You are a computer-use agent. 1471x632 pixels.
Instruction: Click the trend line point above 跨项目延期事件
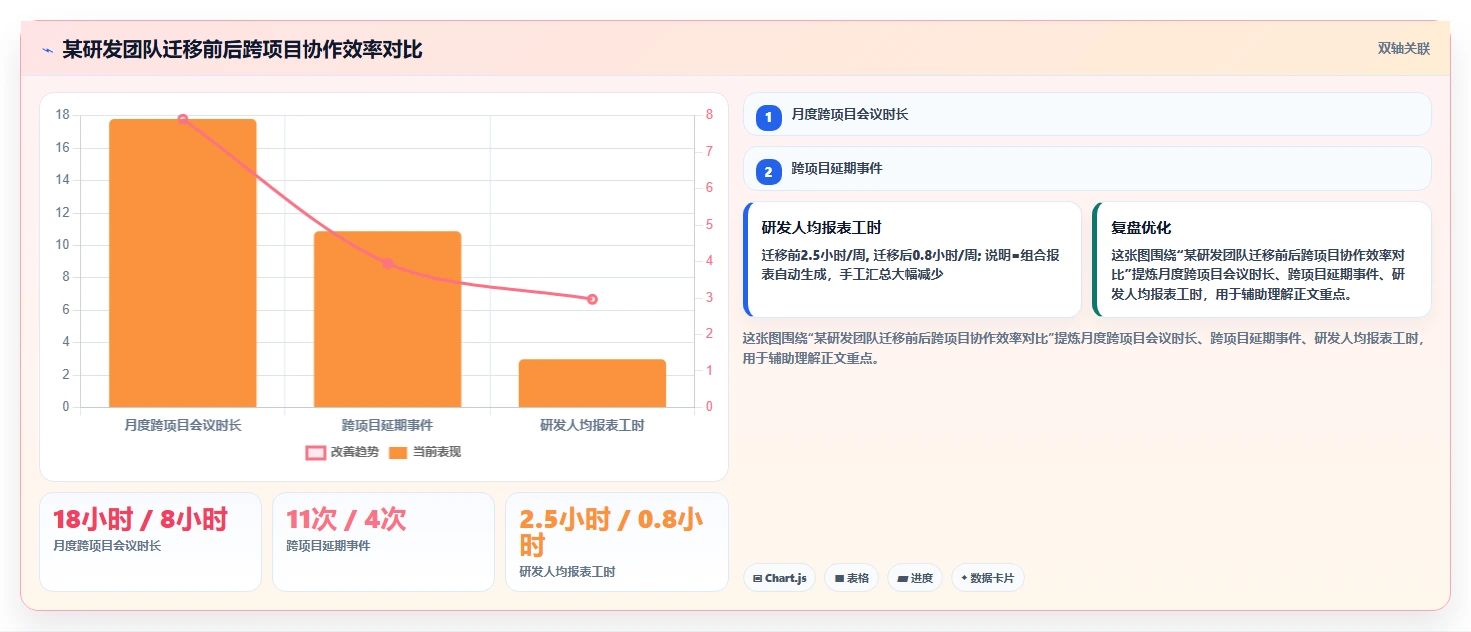pyautogui.click(x=387, y=263)
